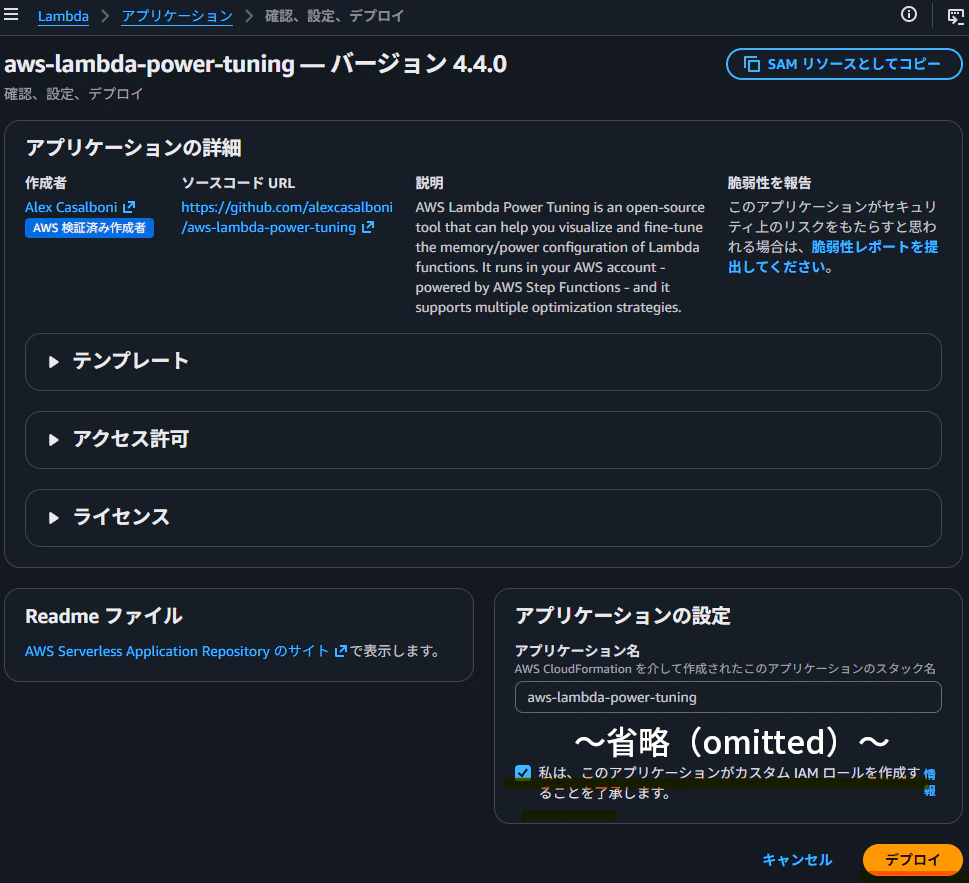Click external link icon after Repository のサイト
This screenshot has height=883, width=969.
click(x=341, y=651)
